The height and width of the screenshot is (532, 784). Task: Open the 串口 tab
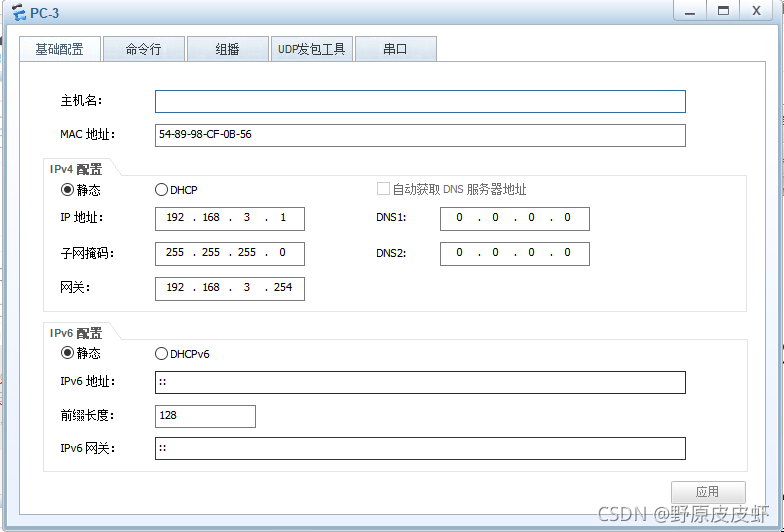(x=396, y=49)
